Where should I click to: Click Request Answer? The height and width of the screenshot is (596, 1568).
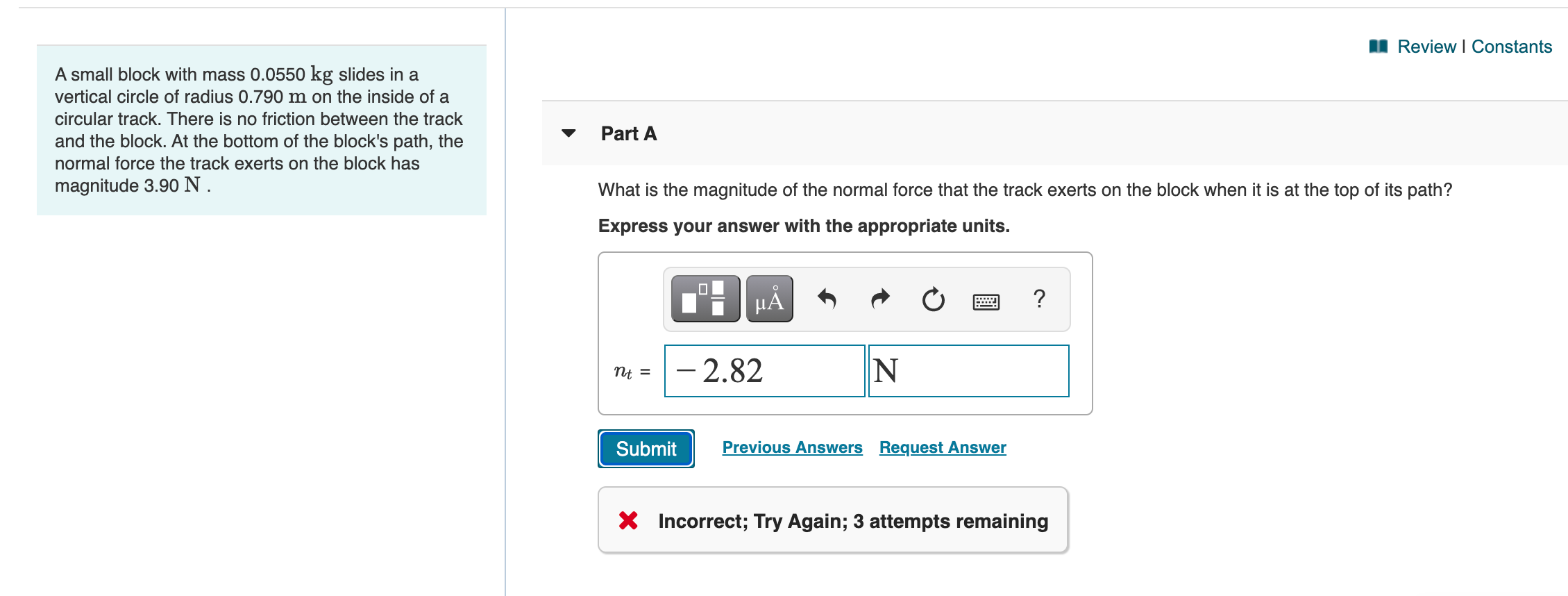(x=942, y=447)
